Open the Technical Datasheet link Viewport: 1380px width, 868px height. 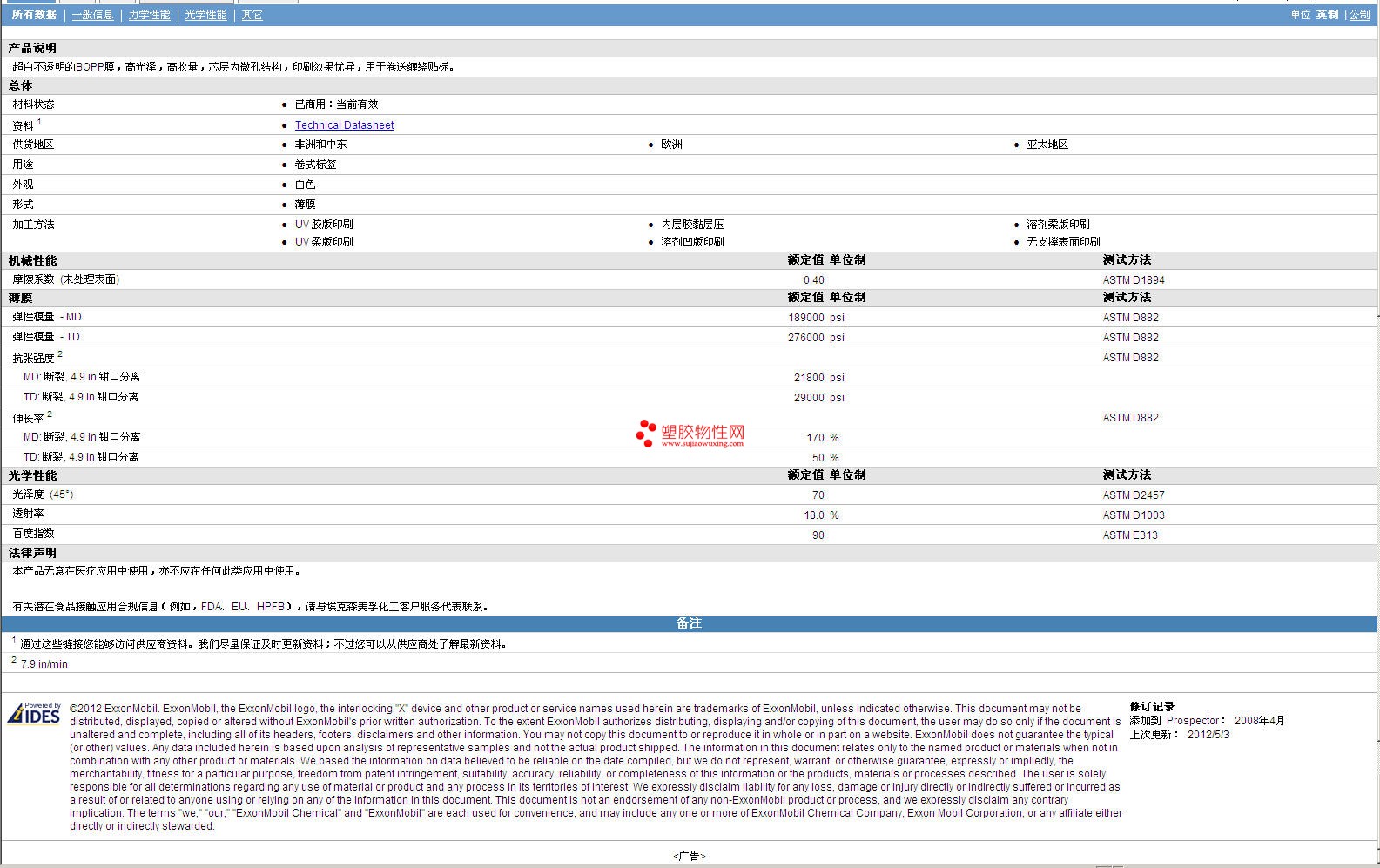tap(344, 125)
